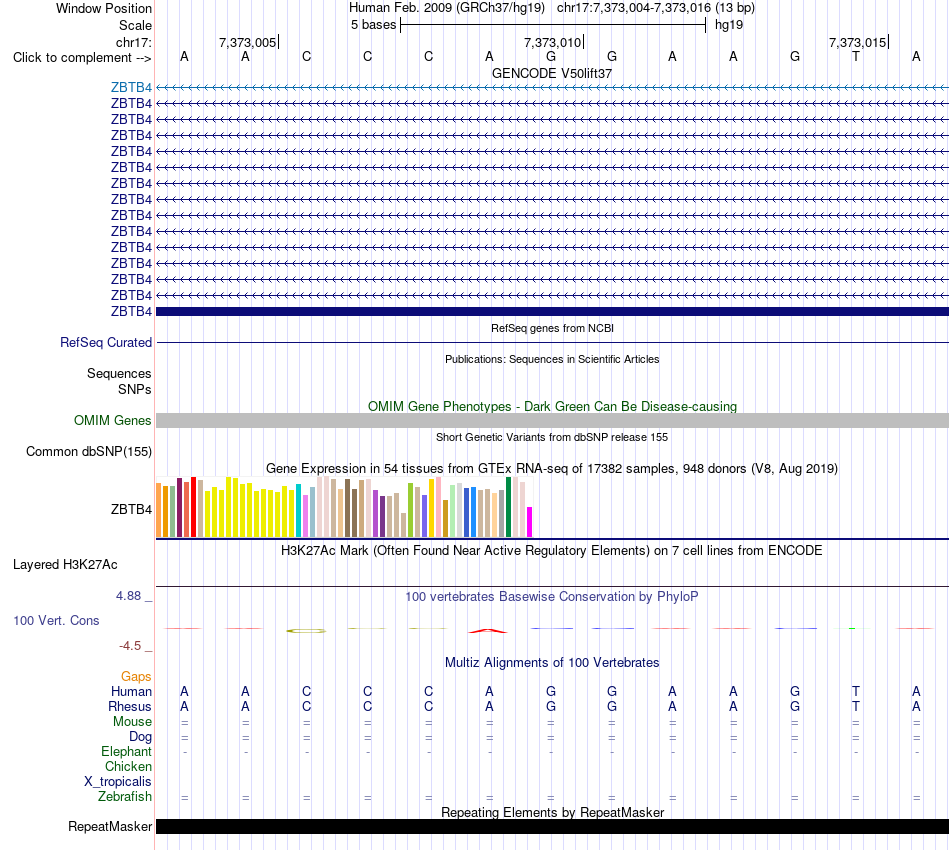Image resolution: width=950 pixels, height=850 pixels.
Task: Click the ZBTB4 label beside the GTEx bar chart
Action: point(131,510)
